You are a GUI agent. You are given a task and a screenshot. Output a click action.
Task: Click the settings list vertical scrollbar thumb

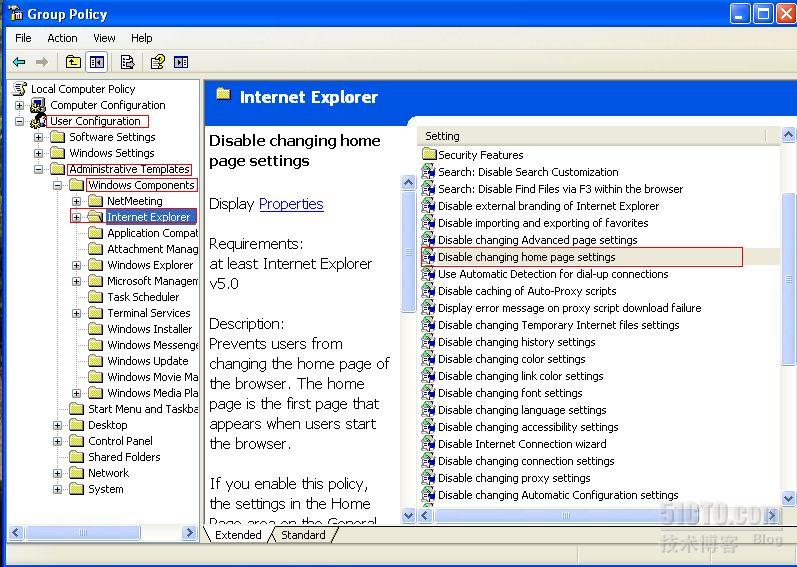point(788,279)
